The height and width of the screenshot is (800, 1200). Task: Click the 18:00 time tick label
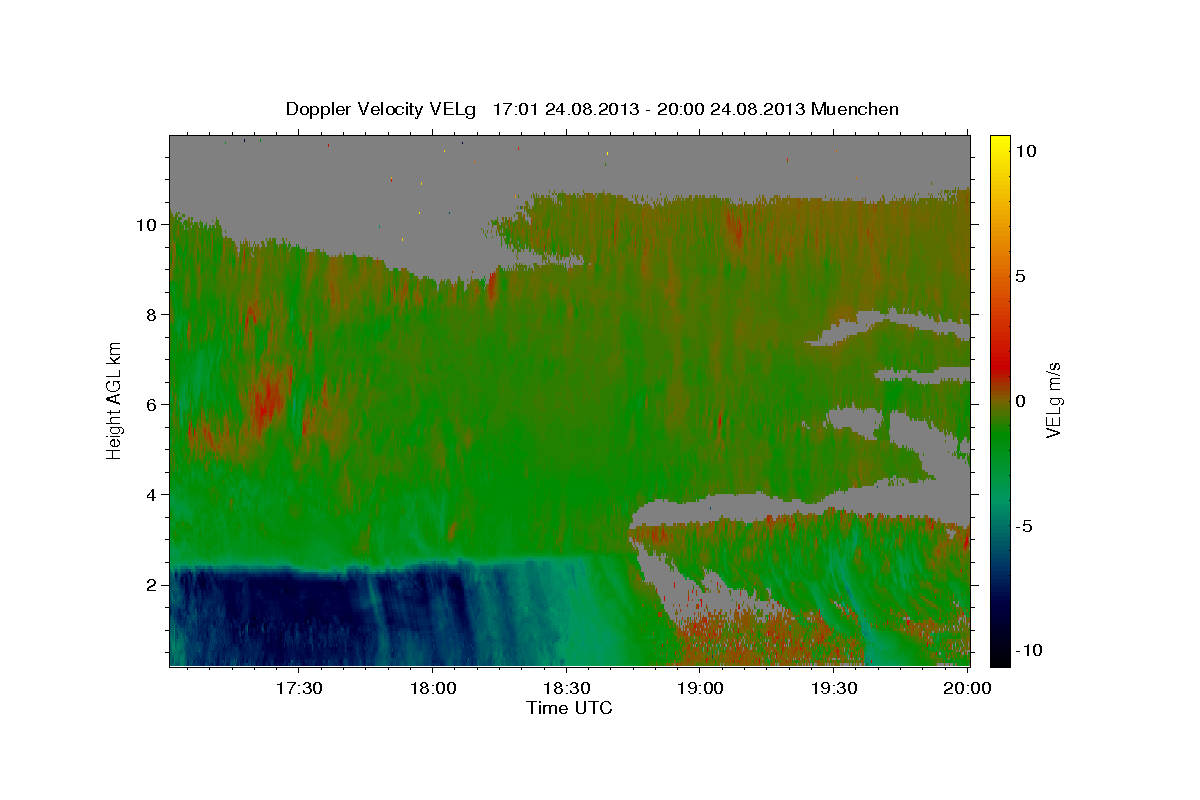tap(432, 688)
